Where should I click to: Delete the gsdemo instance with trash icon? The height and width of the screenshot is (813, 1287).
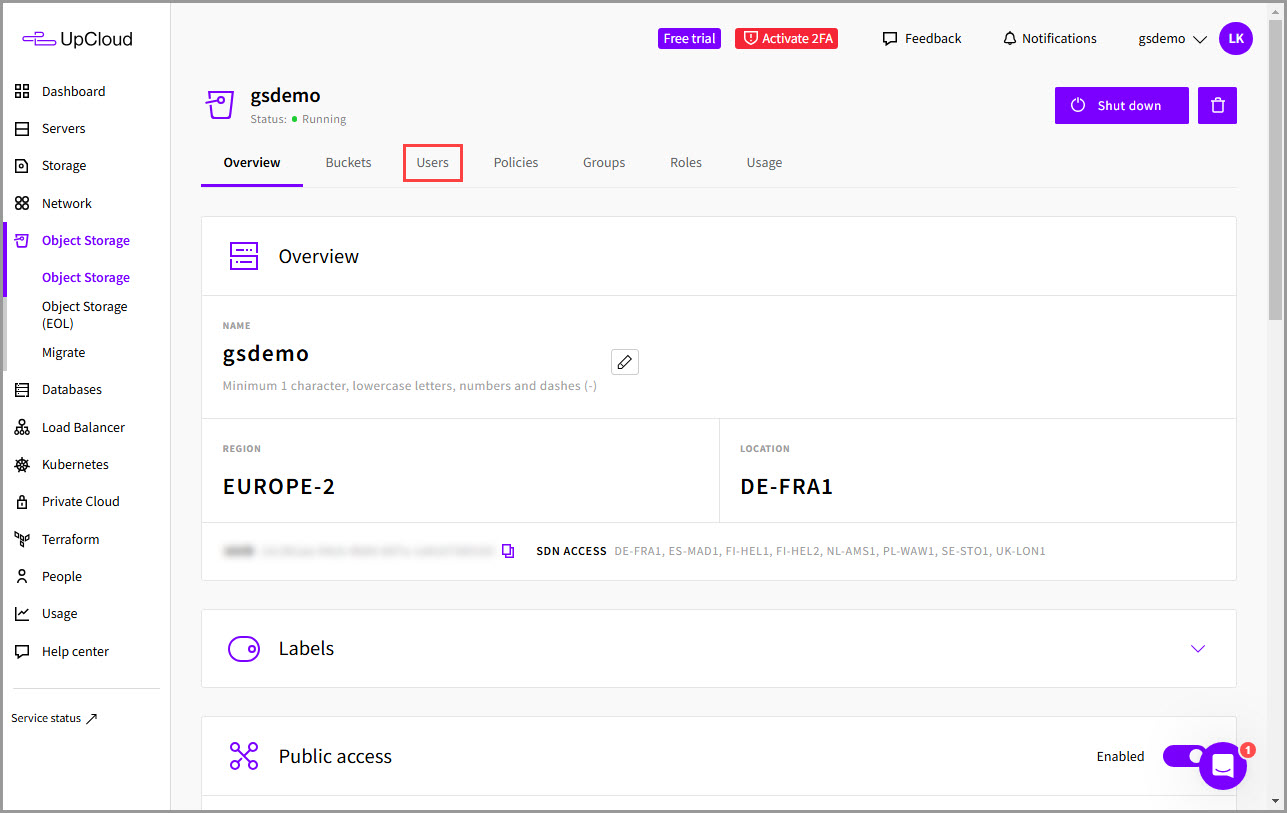click(1217, 105)
